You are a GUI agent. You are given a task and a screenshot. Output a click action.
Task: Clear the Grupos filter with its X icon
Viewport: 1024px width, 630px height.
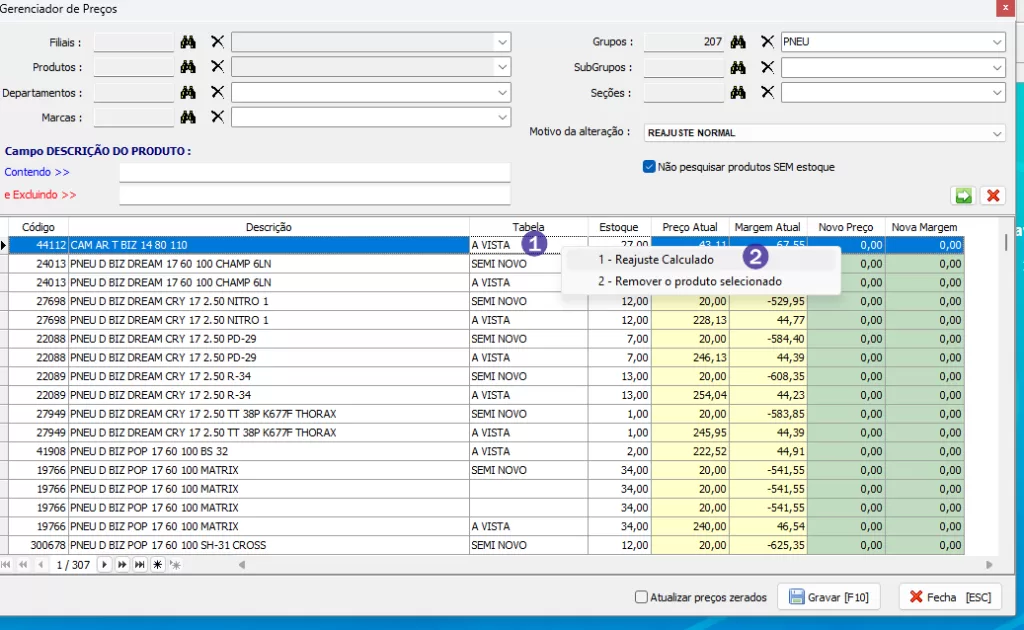tap(767, 42)
